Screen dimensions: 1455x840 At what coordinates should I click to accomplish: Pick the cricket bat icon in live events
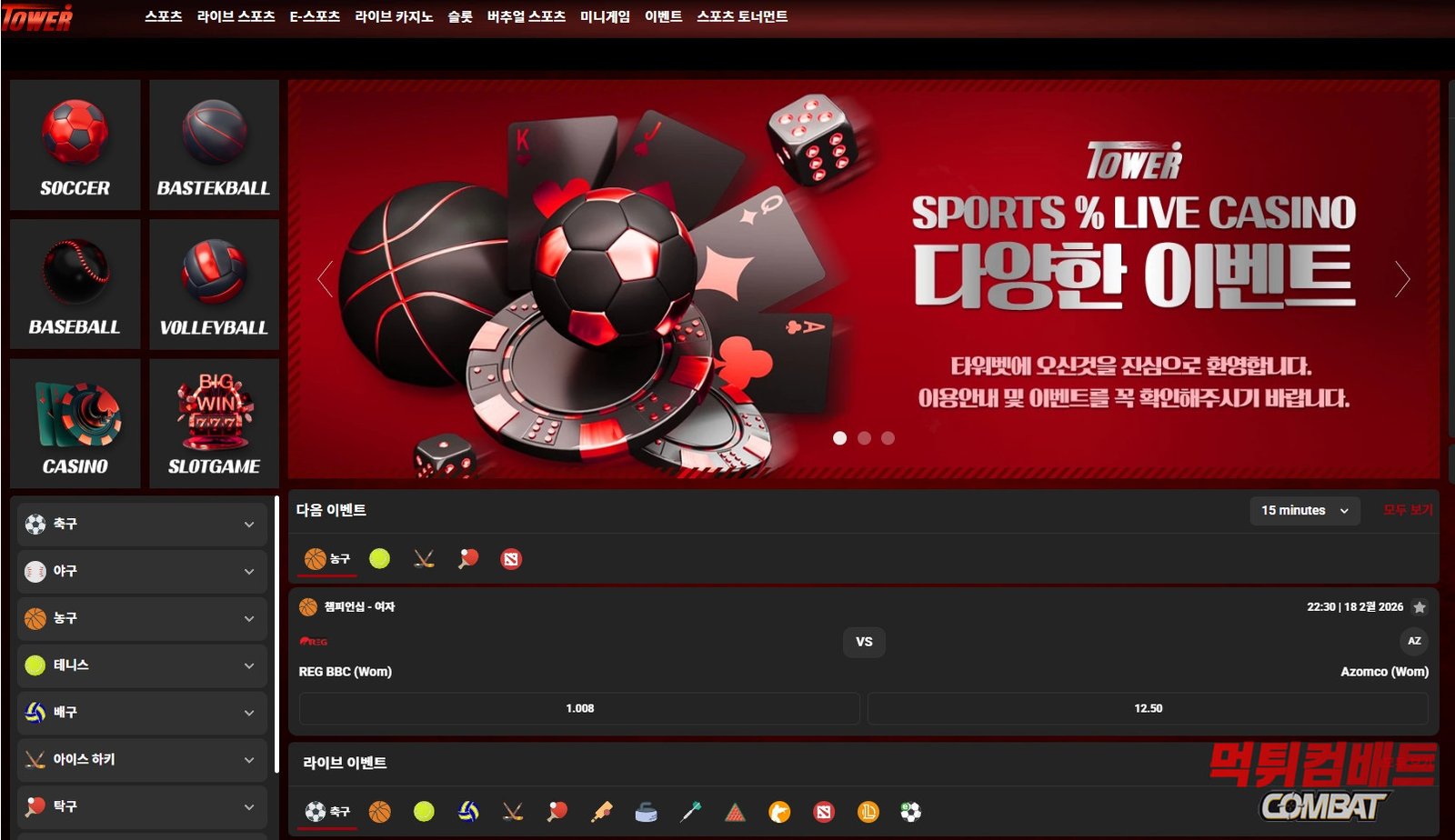pyautogui.click(x=602, y=812)
